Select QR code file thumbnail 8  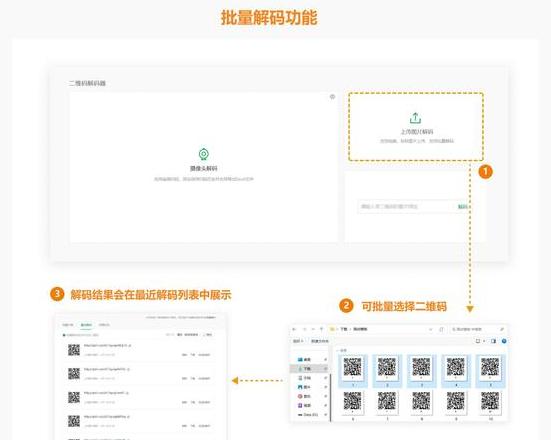pyautogui.click(x=421, y=405)
